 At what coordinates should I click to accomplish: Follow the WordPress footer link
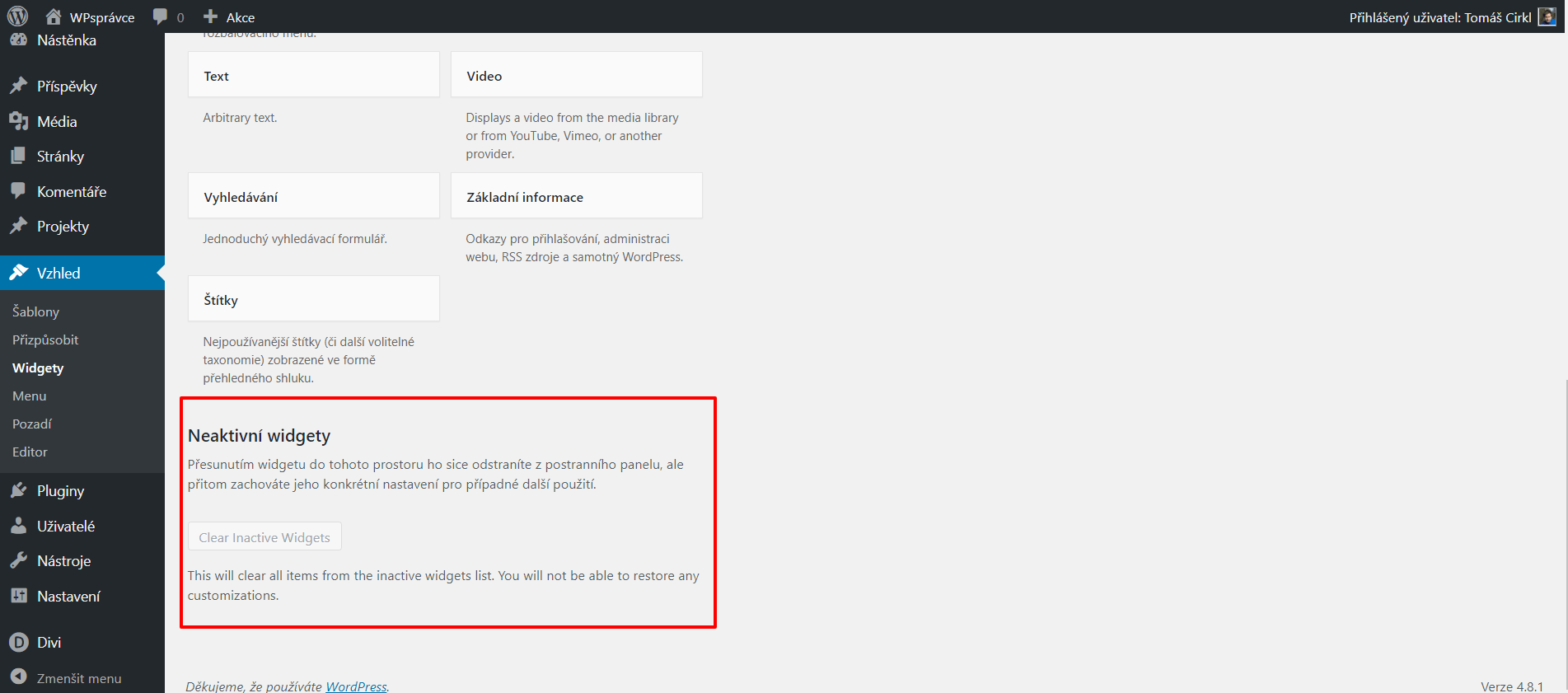[356, 686]
